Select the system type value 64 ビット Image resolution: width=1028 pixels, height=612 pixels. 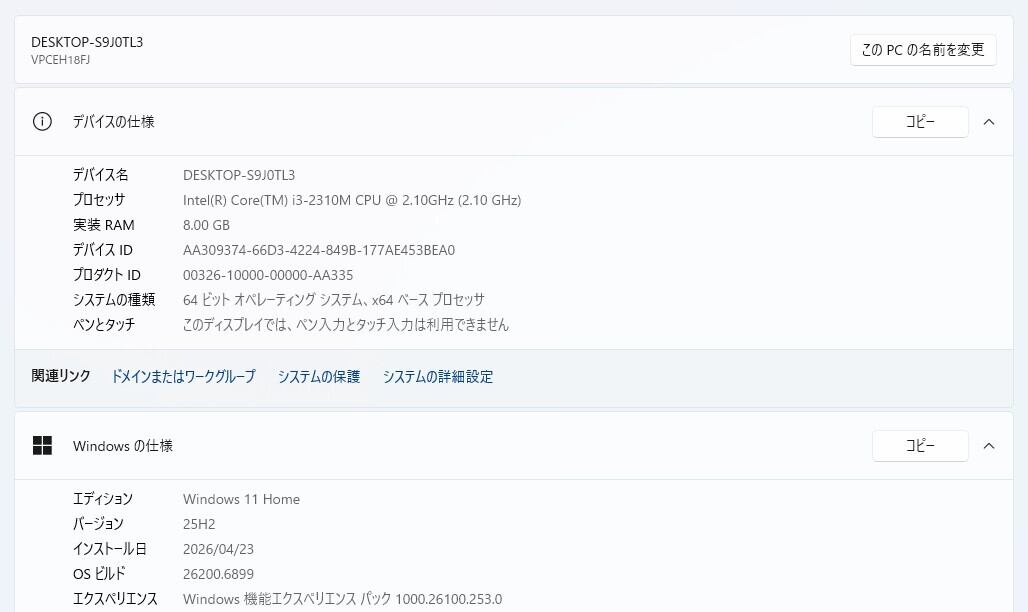click(334, 300)
